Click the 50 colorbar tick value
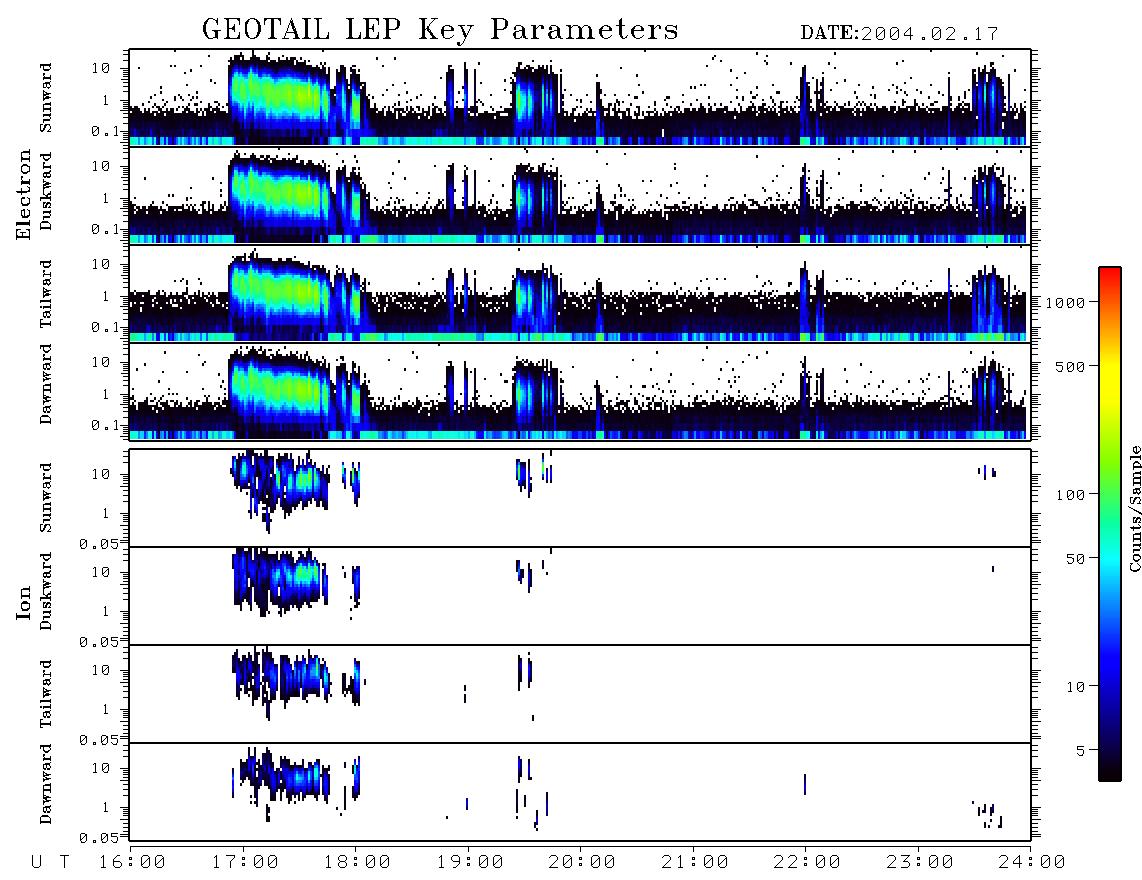This screenshot has width=1142, height=880. 1075,559
